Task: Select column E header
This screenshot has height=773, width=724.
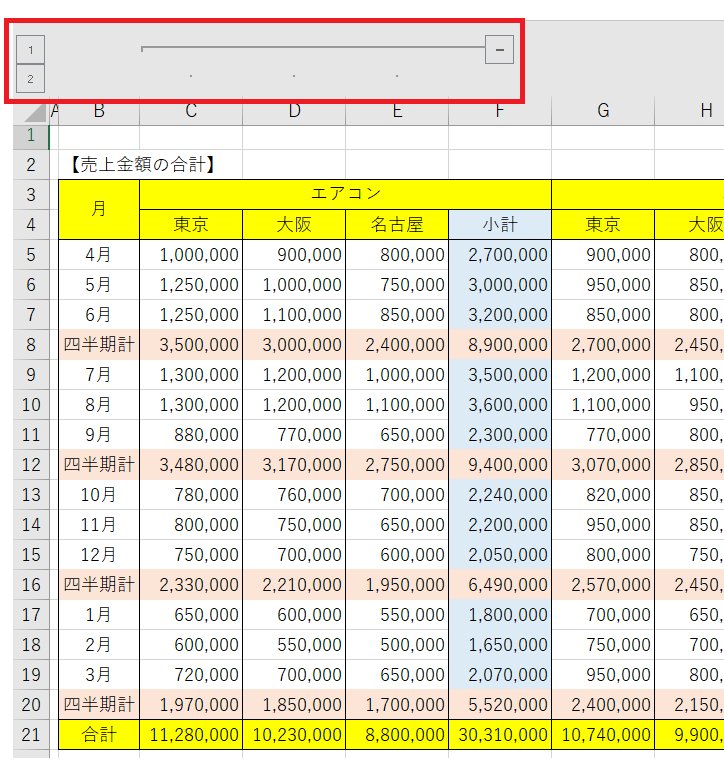Action: coord(397,111)
